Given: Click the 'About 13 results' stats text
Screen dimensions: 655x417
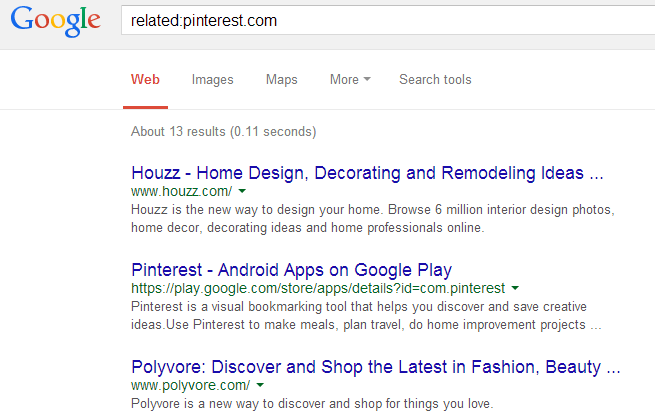Looking at the screenshot, I should pos(223,131).
